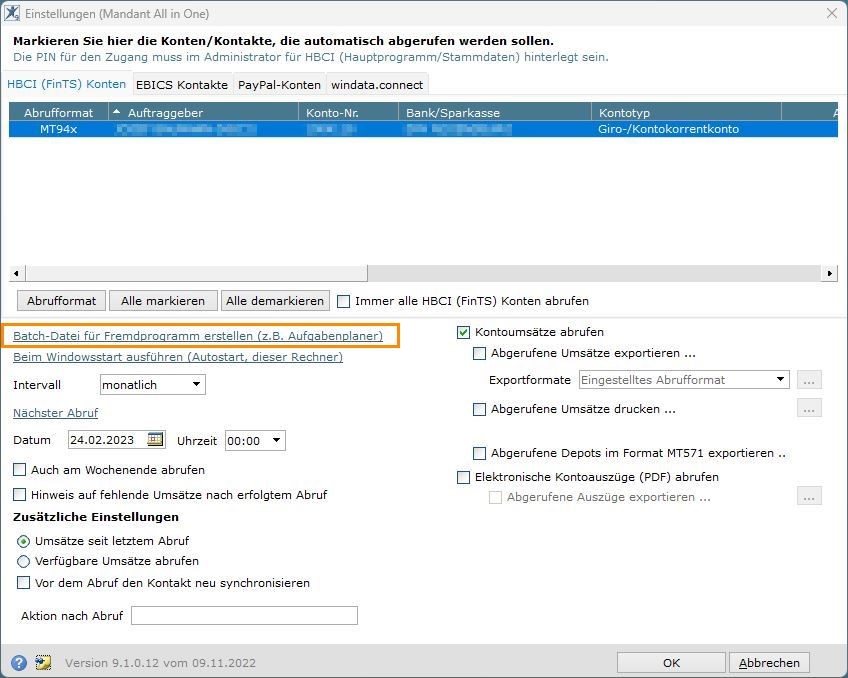The height and width of the screenshot is (678, 848).
Task: Click the ellipsis button for Umsätze drucken
Action: [809, 409]
